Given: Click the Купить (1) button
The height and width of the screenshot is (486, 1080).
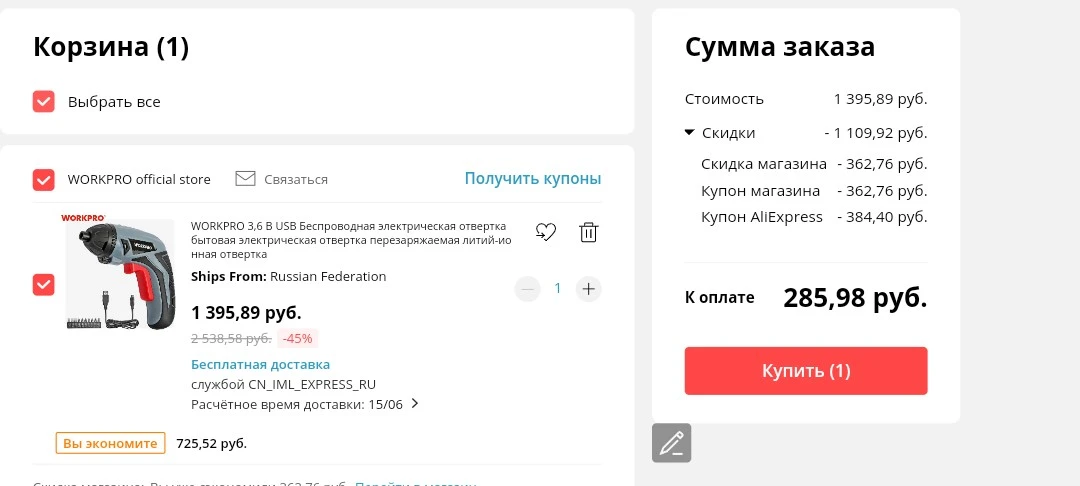Looking at the screenshot, I should pyautogui.click(x=806, y=371).
